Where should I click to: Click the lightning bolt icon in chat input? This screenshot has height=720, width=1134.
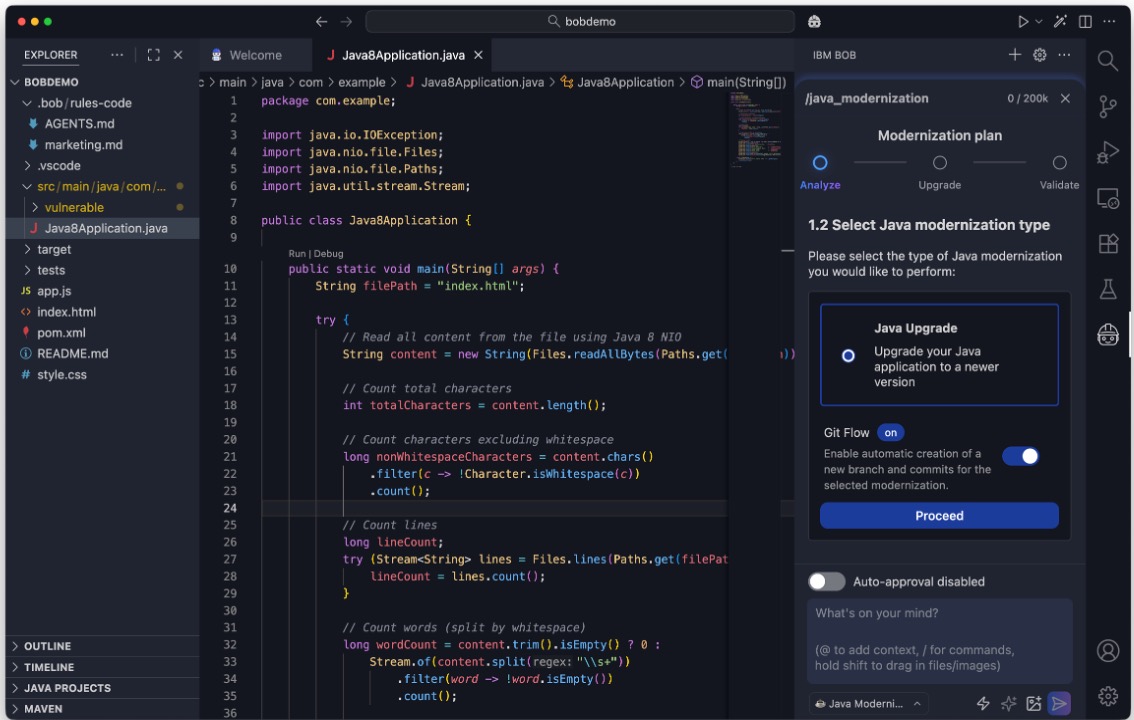983,703
